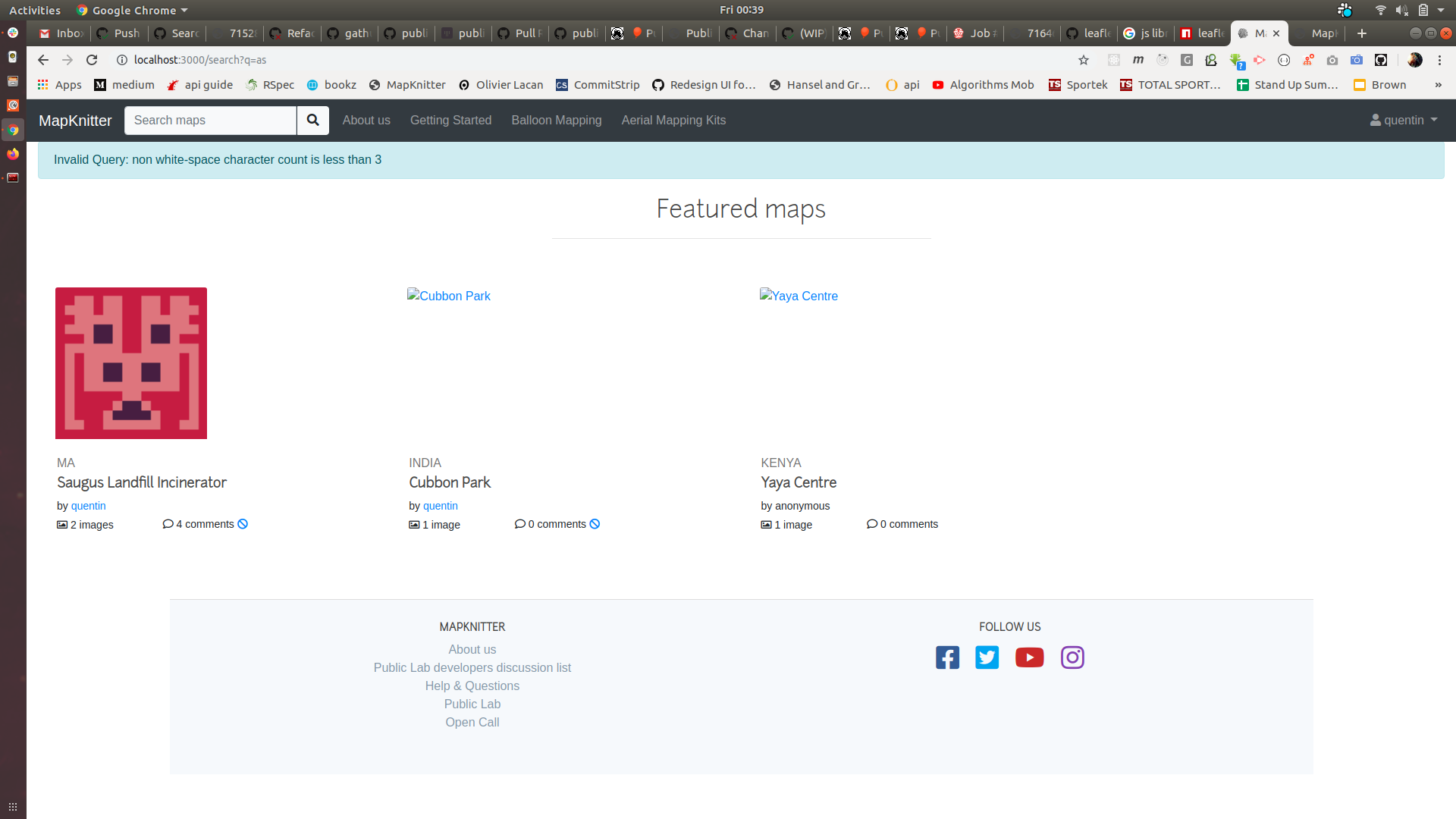Open Chrome's three-dot menu
Image resolution: width=1456 pixels, height=819 pixels.
point(1439,60)
